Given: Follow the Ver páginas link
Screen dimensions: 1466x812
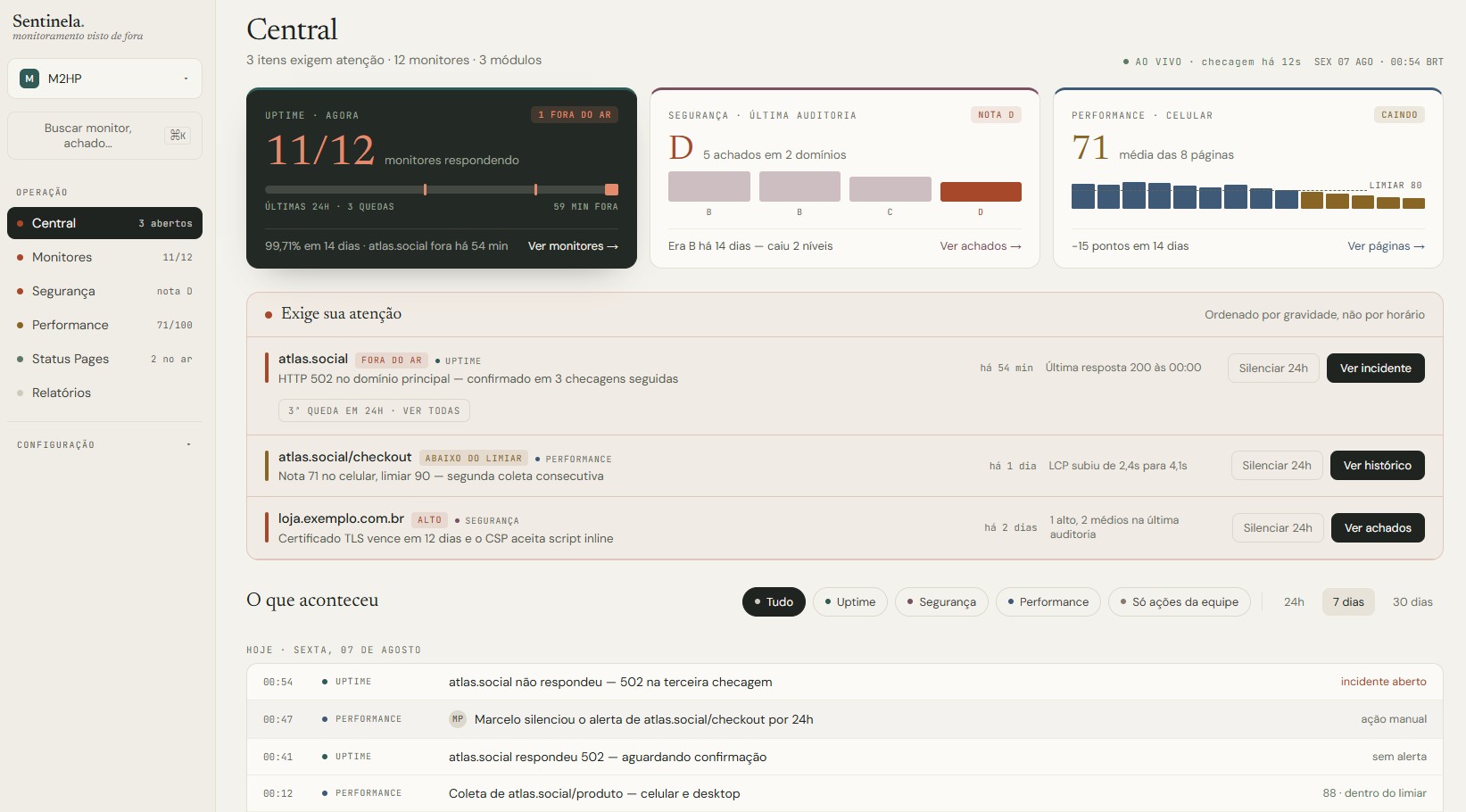Looking at the screenshot, I should point(1386,246).
